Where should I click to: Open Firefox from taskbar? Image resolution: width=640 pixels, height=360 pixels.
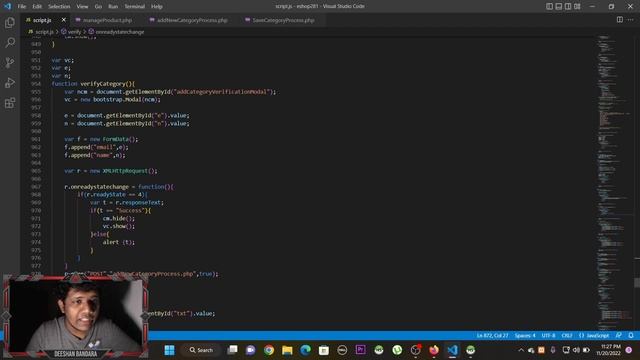(x=433, y=350)
